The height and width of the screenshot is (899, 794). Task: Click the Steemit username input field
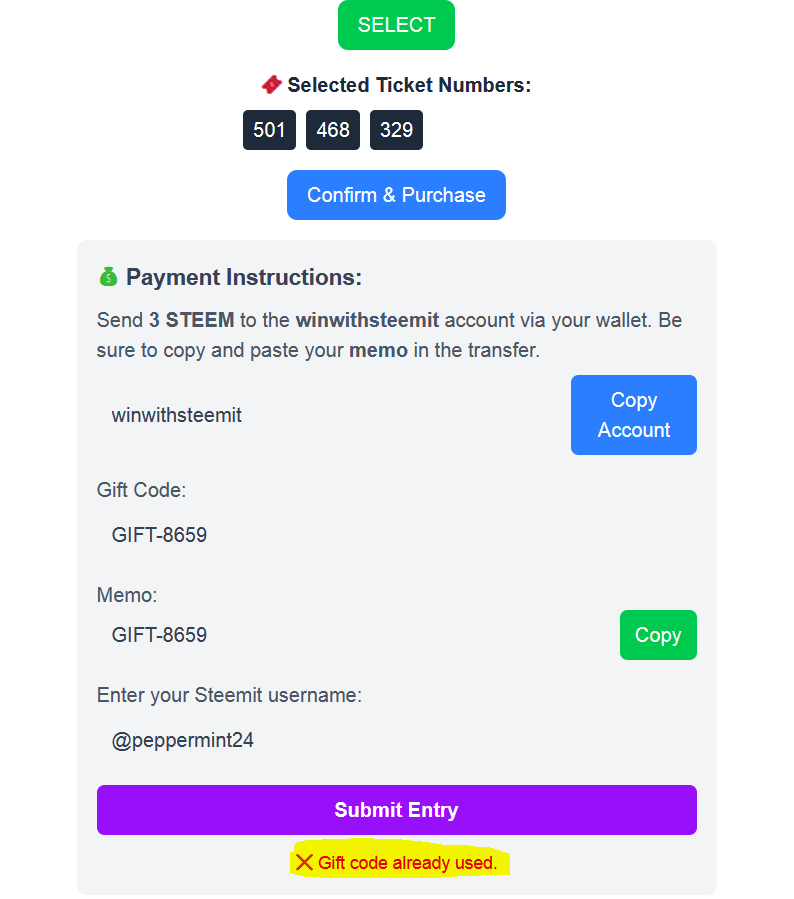coord(396,741)
